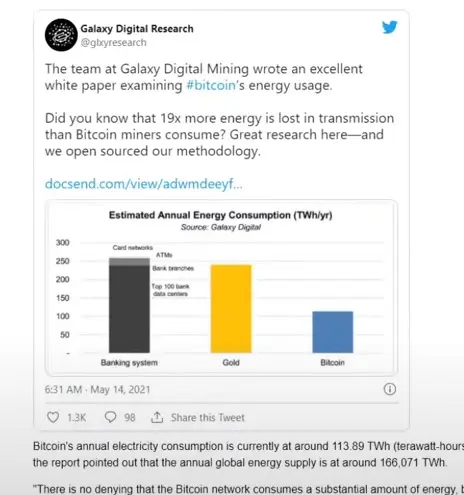Screen dimensions: 464x495
Task: Open the @glxyresearch handle
Action: [x=113, y=43]
